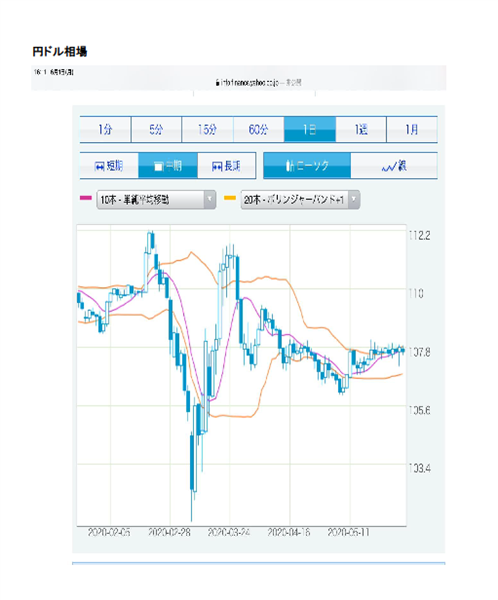Set chart range to 長期 long term
This screenshot has height=600, width=498.
click(227, 166)
